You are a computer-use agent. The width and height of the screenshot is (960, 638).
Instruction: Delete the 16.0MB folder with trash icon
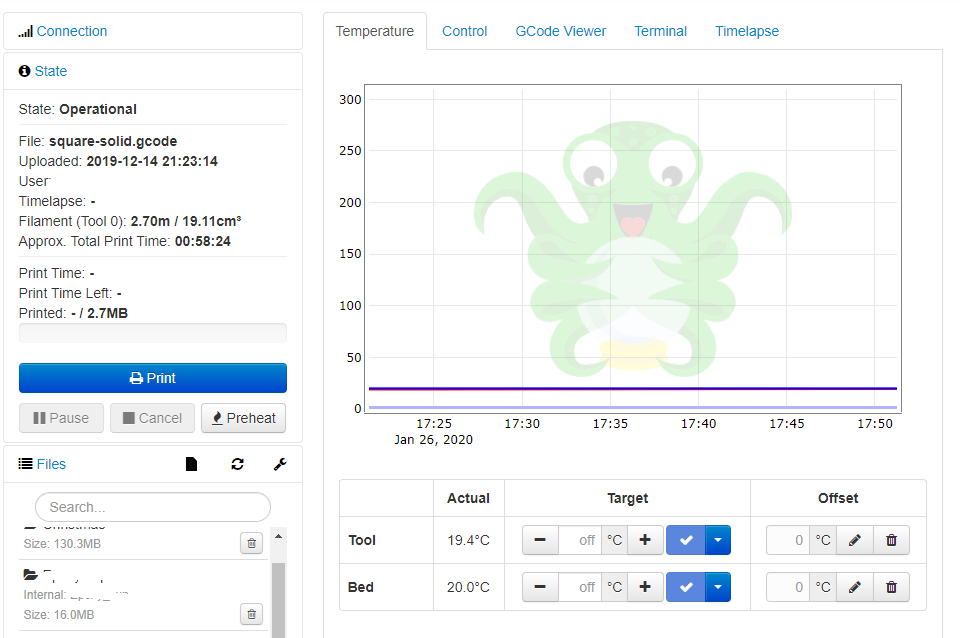pyautogui.click(x=252, y=614)
